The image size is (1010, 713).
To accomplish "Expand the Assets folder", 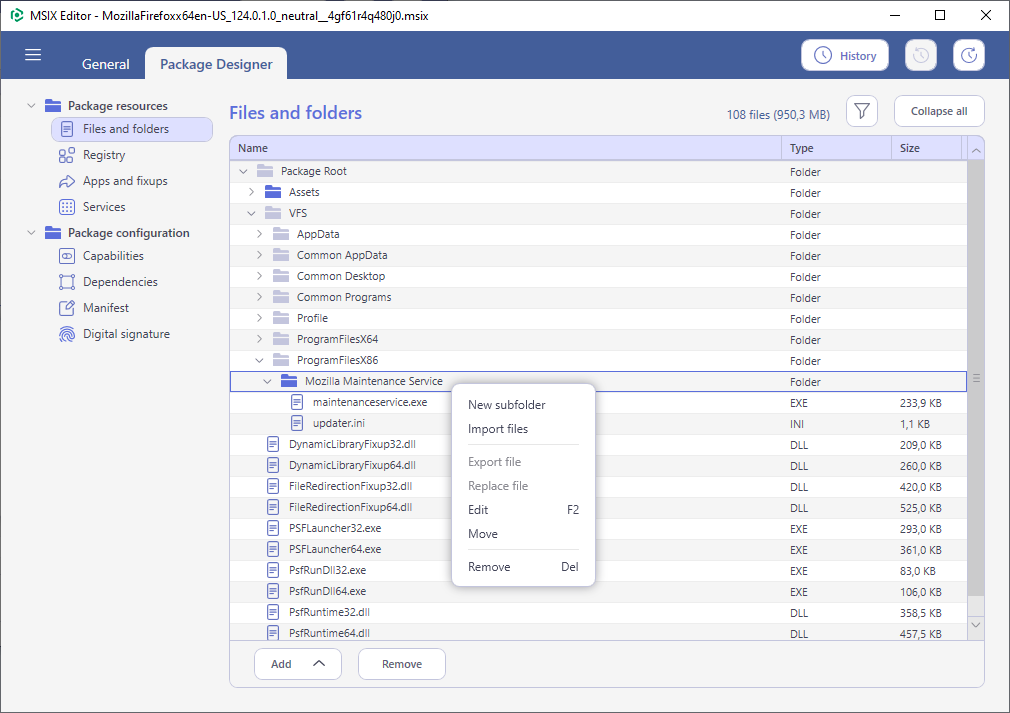I will (x=251, y=192).
